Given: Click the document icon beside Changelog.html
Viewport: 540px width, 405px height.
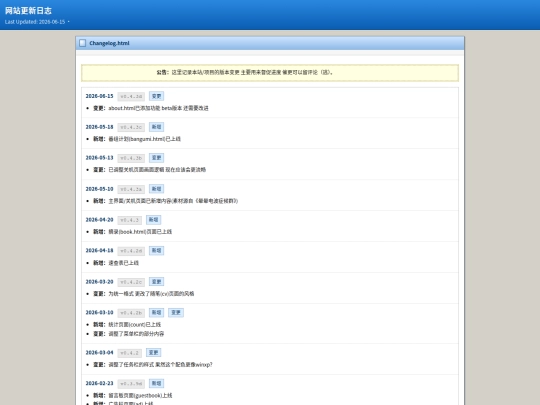Looking at the screenshot, I should click(x=82, y=43).
